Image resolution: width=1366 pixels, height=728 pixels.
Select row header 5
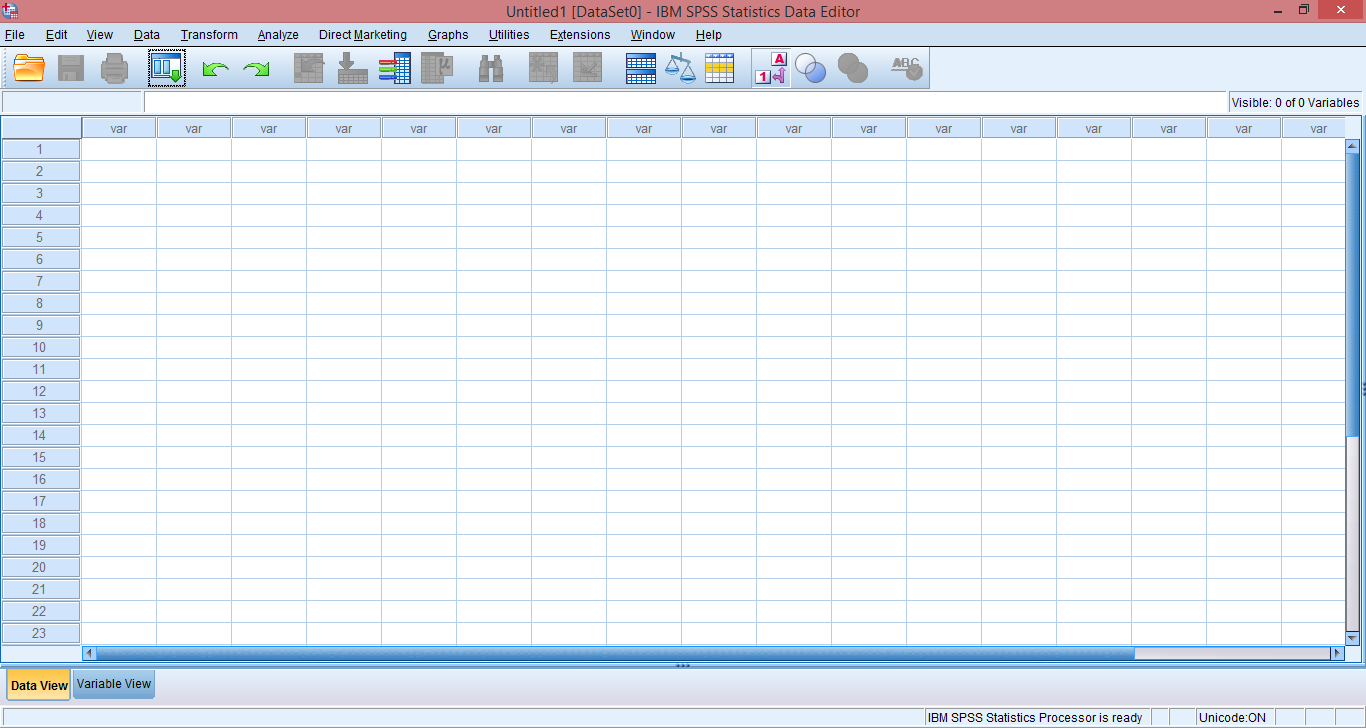(40, 237)
